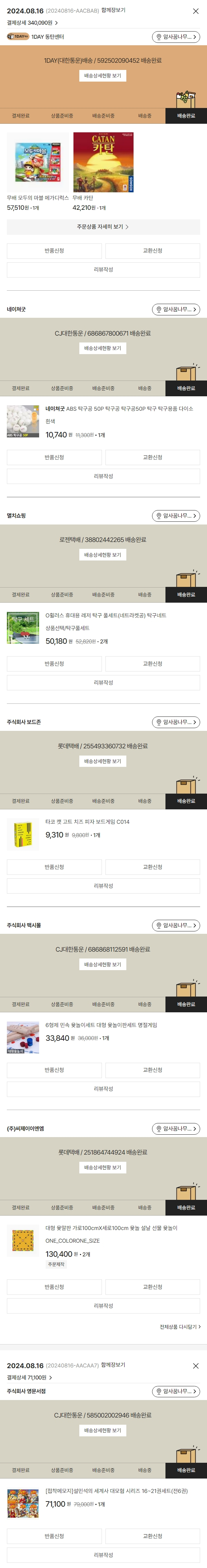Close the 20240816-AACBAB order with the X icon
Screen dimensions: 207x1568
195,11
